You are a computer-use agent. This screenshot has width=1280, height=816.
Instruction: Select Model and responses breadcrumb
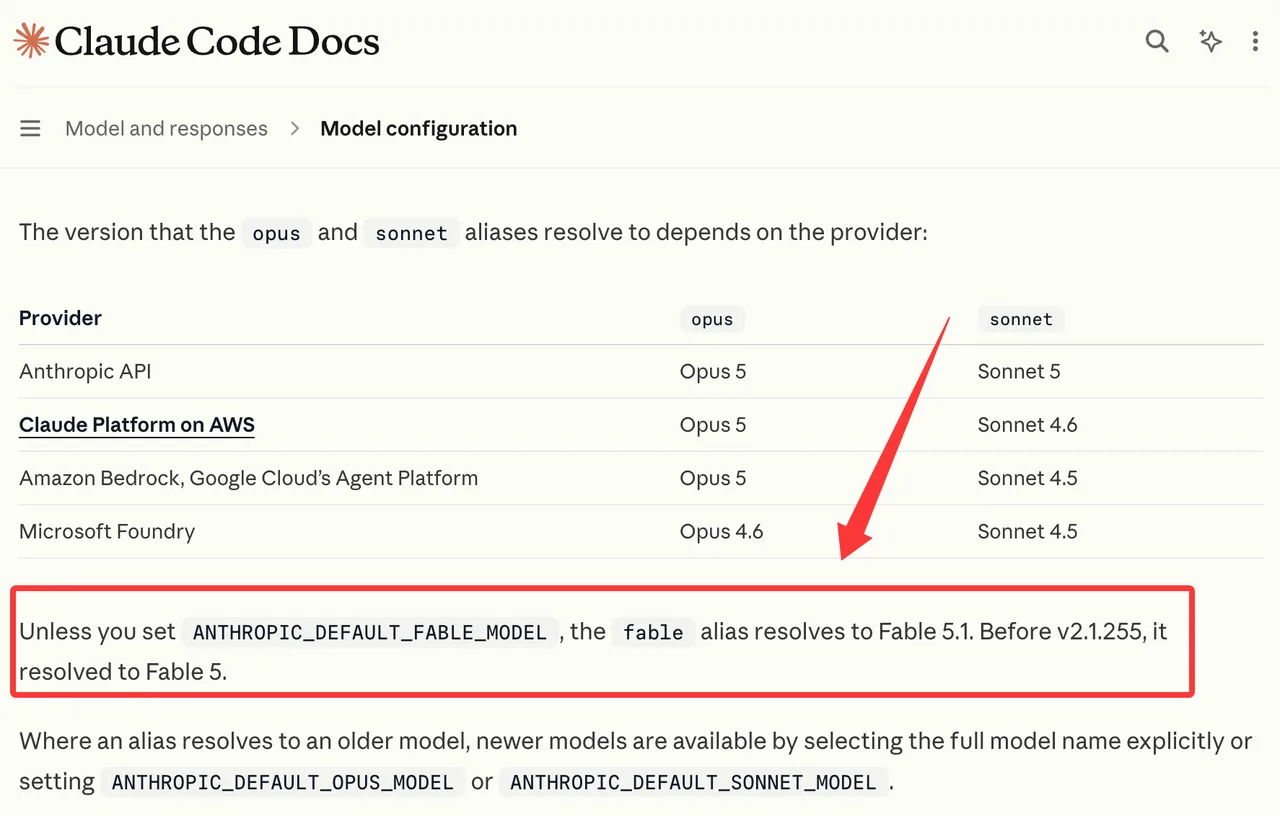[166, 129]
